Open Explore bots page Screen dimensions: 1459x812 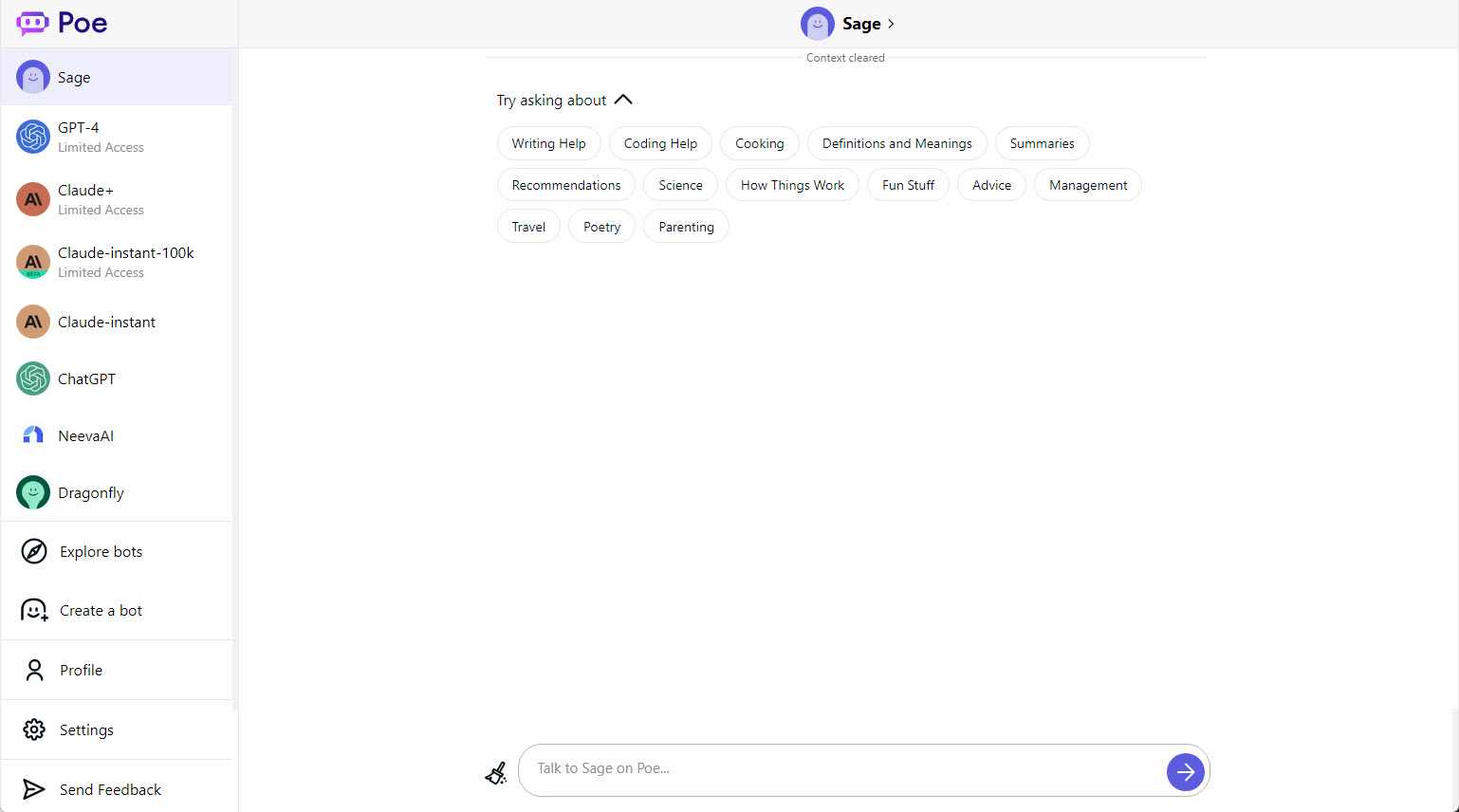click(117, 551)
